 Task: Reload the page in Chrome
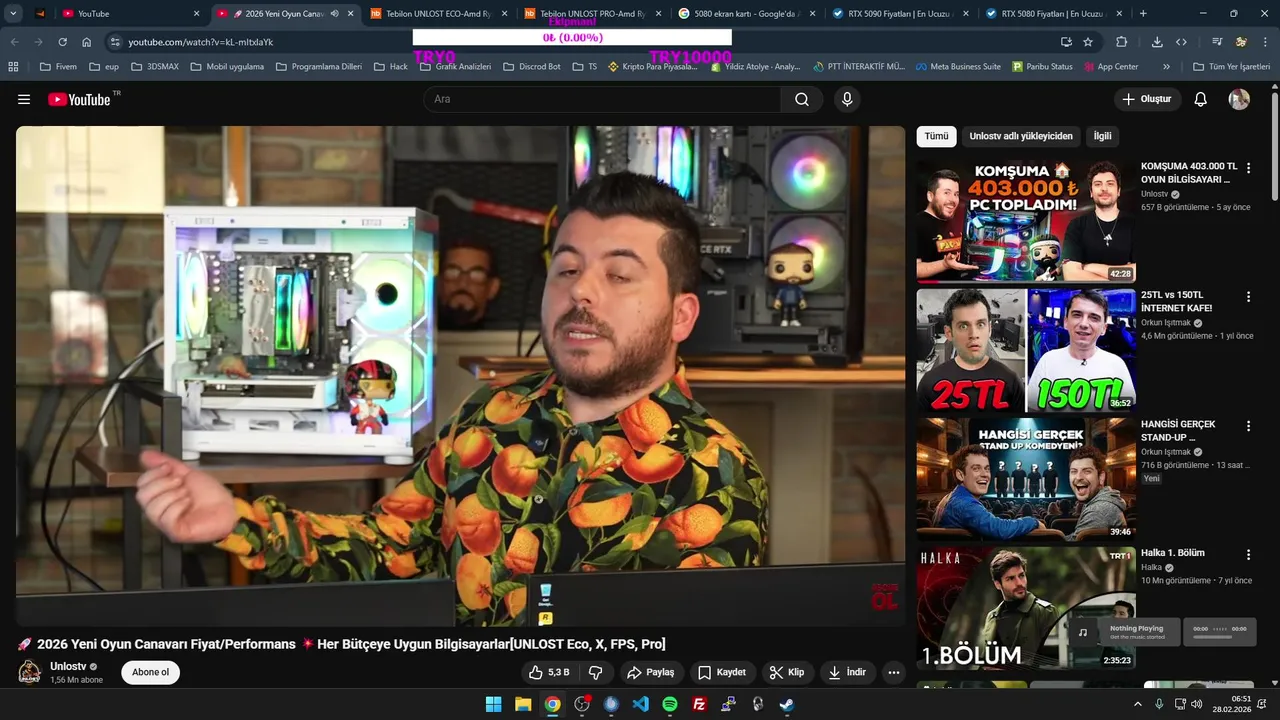coord(62,42)
